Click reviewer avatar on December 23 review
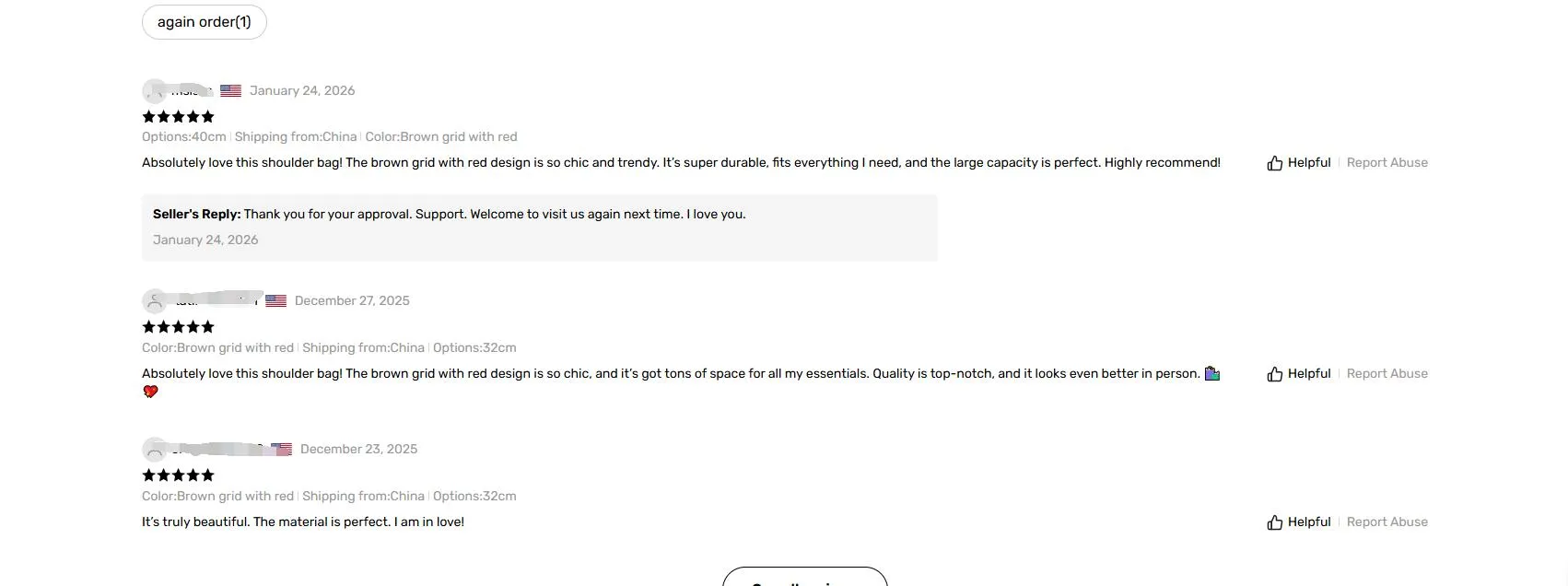The image size is (1568, 586). pyautogui.click(x=154, y=450)
